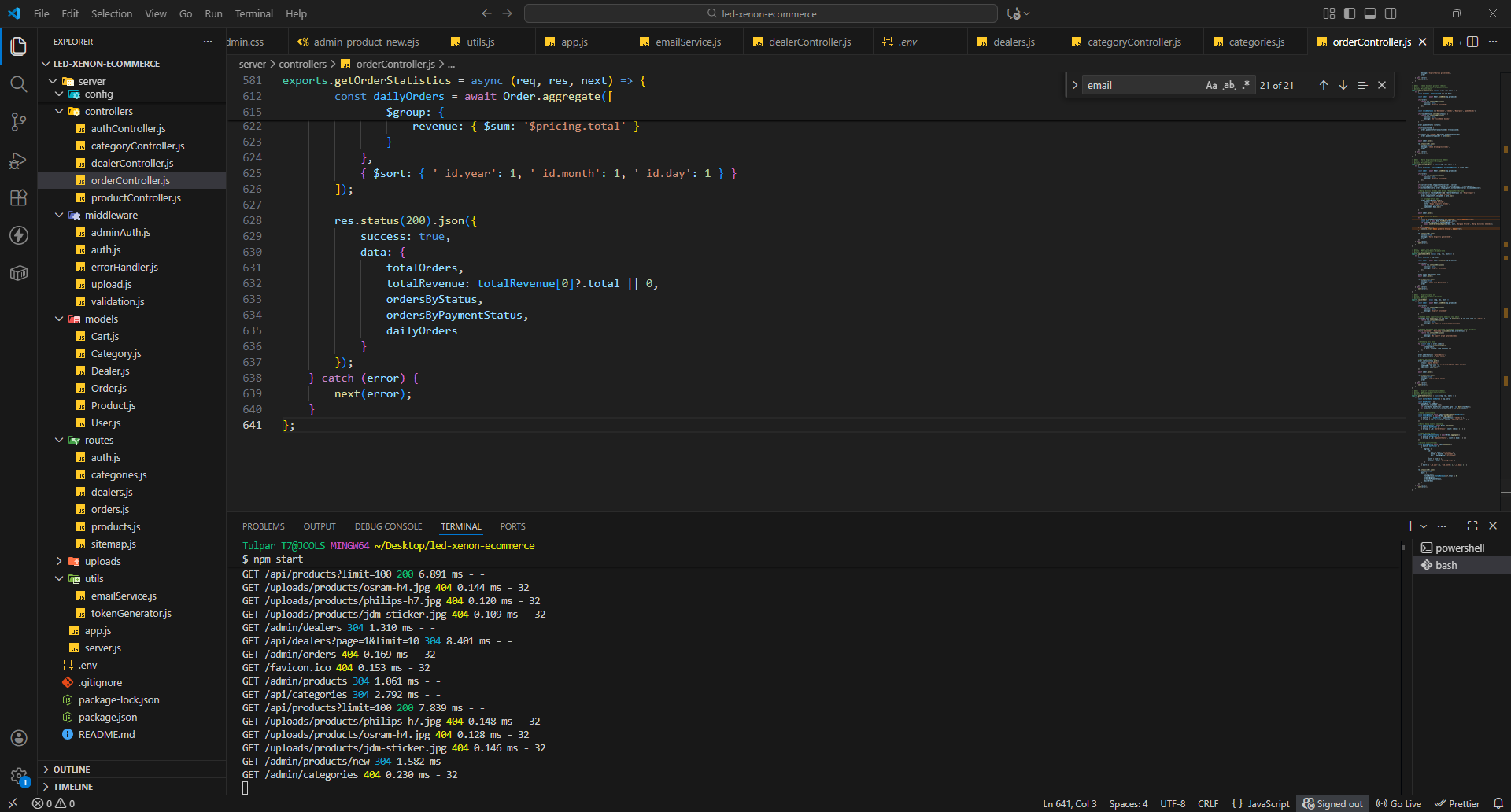Switch to categoryController.js tab
This screenshot has width=1511, height=812.
pos(1134,42)
